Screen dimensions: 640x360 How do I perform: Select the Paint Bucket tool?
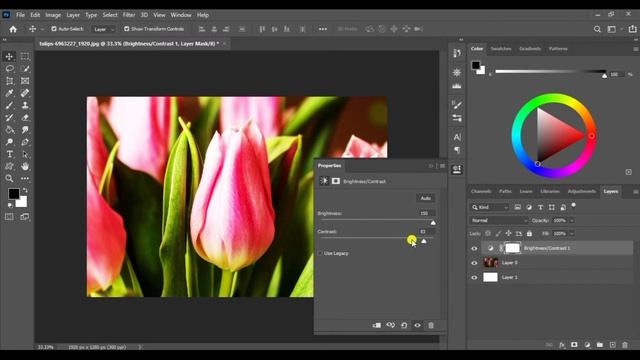click(x=9, y=130)
